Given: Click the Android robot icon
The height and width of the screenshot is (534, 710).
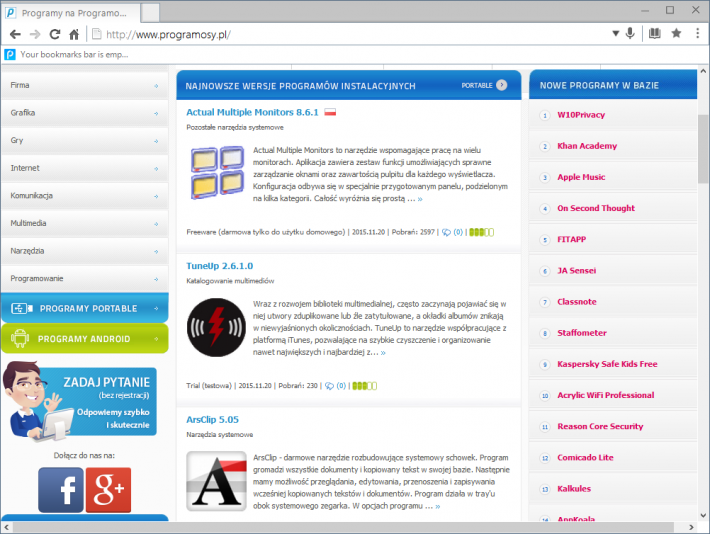Looking at the screenshot, I should pyautogui.click(x=19, y=338).
